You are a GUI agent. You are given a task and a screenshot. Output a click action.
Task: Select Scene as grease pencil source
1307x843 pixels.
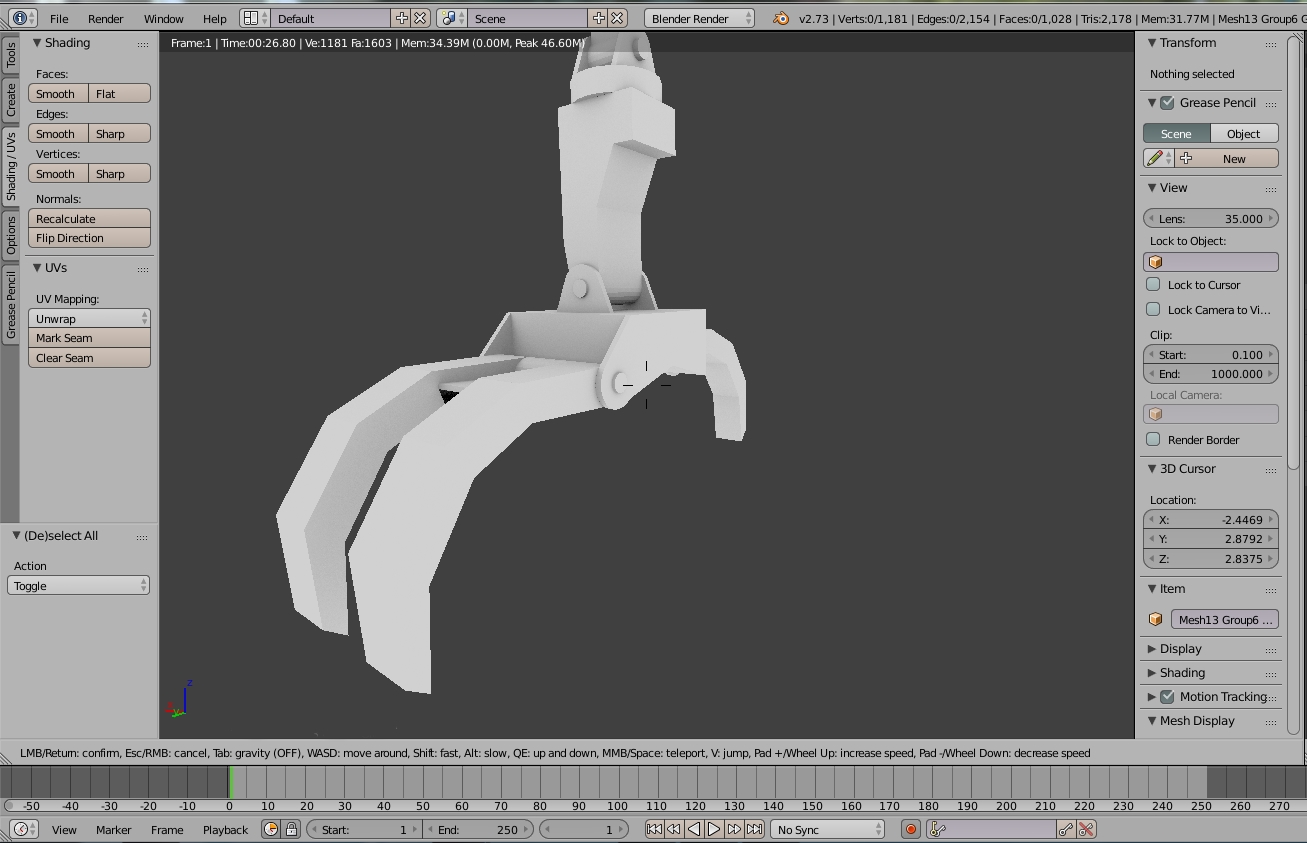click(1177, 133)
